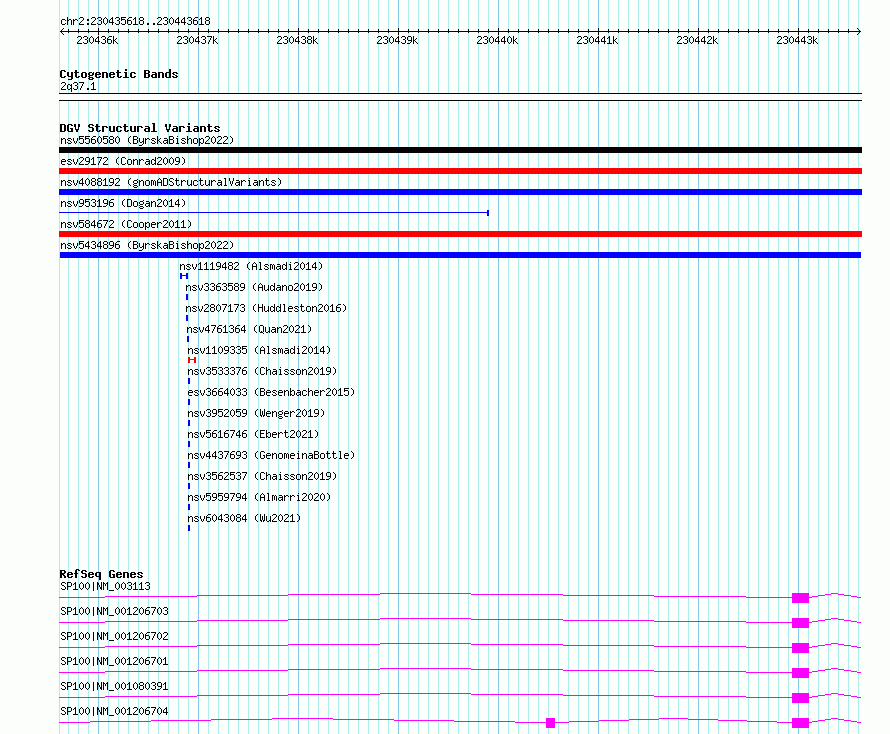Select the RefSeq Genes track heading

[x=101, y=574]
